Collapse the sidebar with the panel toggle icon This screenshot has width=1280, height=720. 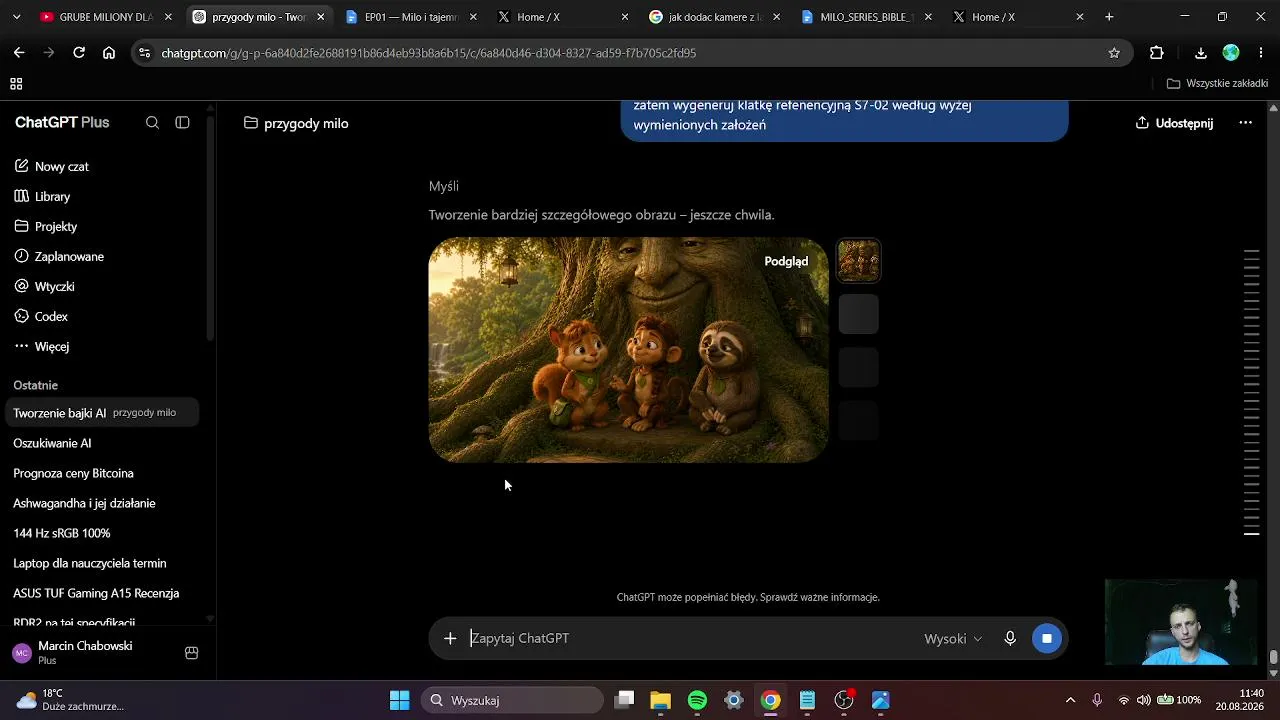coord(182,123)
